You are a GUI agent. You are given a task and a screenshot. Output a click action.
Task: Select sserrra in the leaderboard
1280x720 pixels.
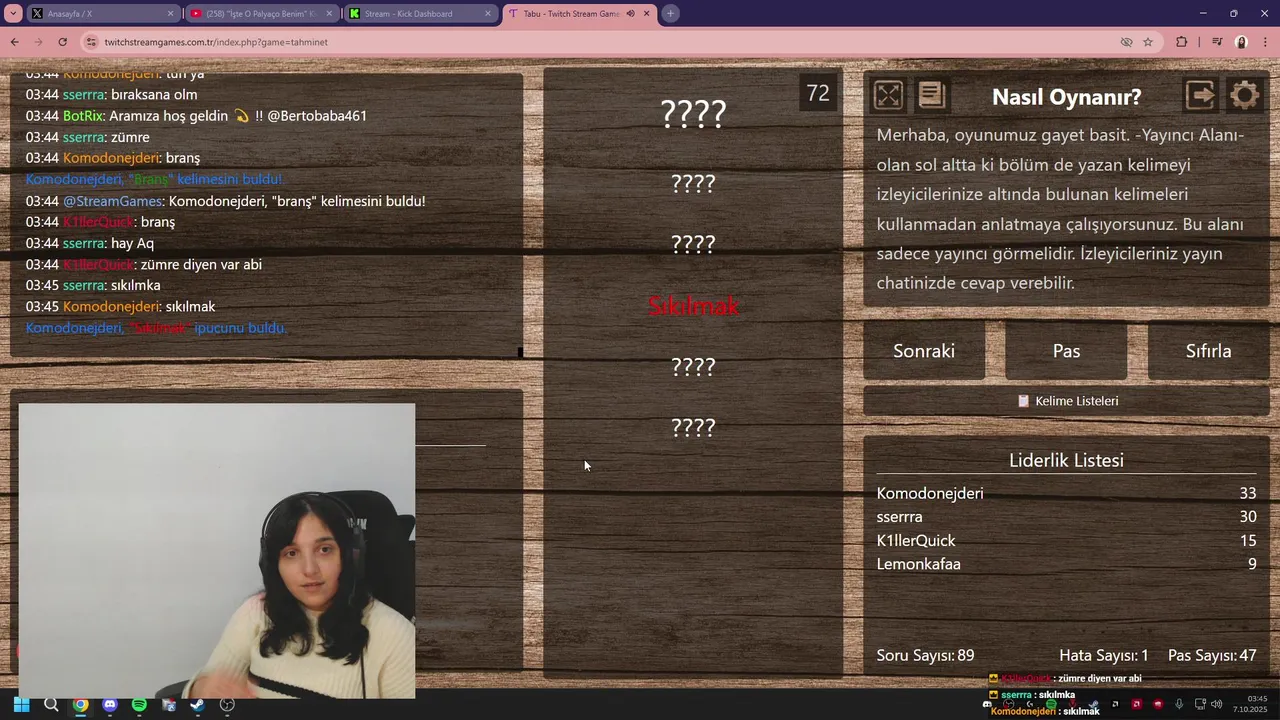point(899,517)
